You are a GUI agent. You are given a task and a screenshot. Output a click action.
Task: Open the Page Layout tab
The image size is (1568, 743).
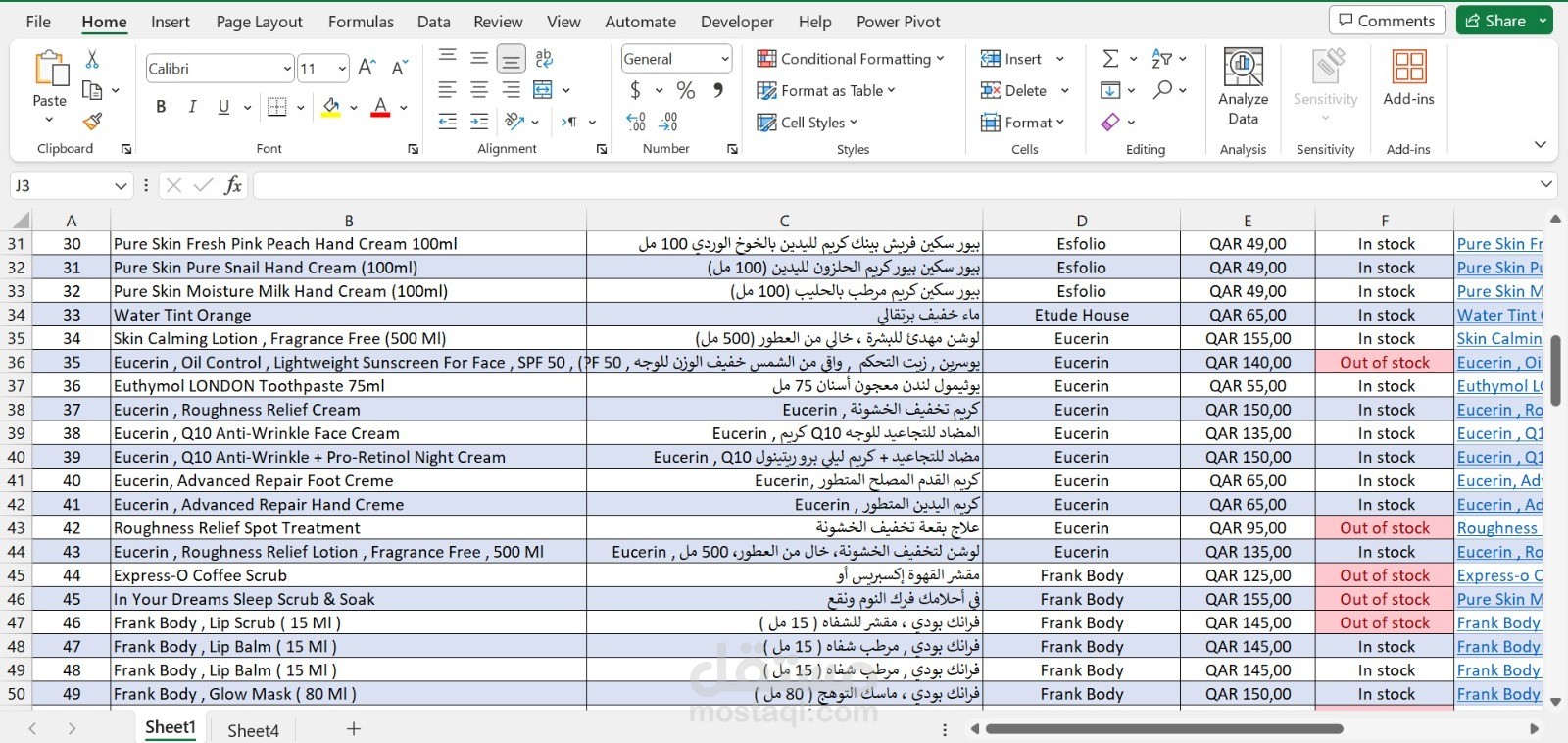tap(259, 22)
